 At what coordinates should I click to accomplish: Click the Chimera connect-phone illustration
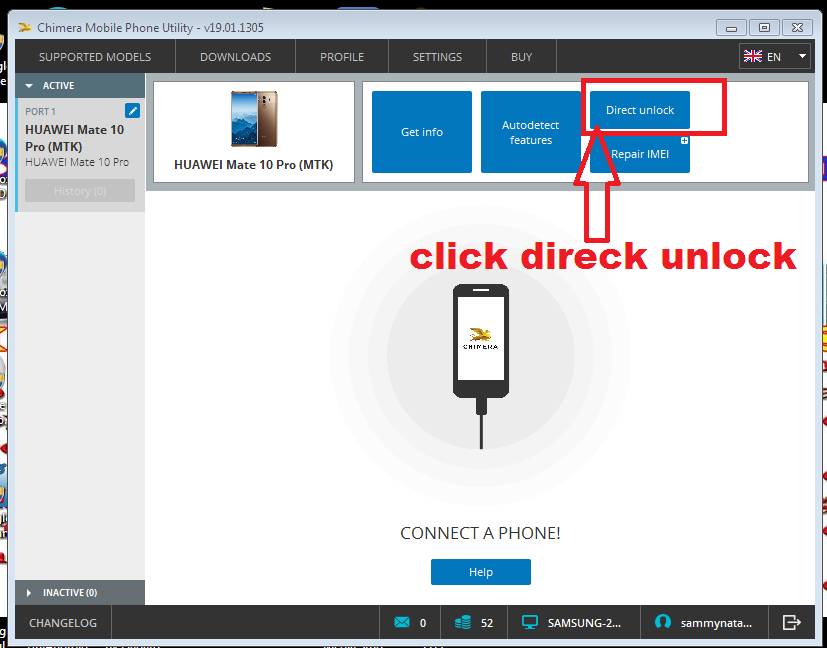[x=480, y=366]
